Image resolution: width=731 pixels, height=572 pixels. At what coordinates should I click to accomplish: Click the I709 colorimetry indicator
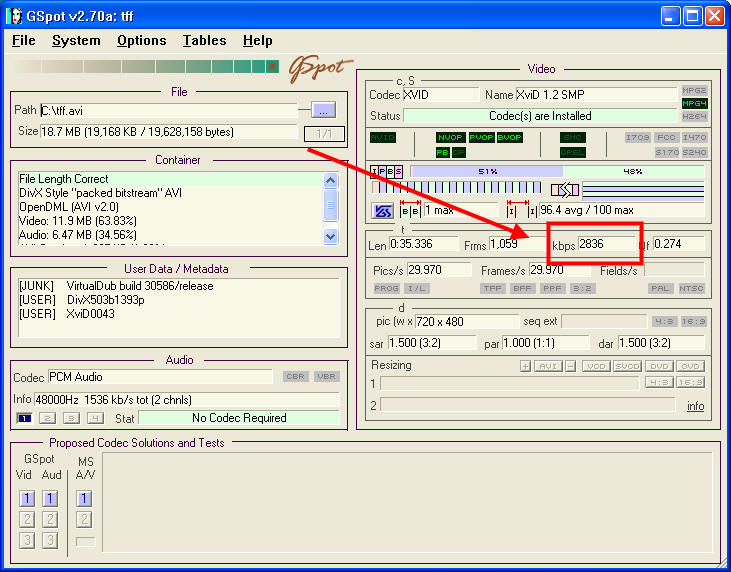(638, 138)
